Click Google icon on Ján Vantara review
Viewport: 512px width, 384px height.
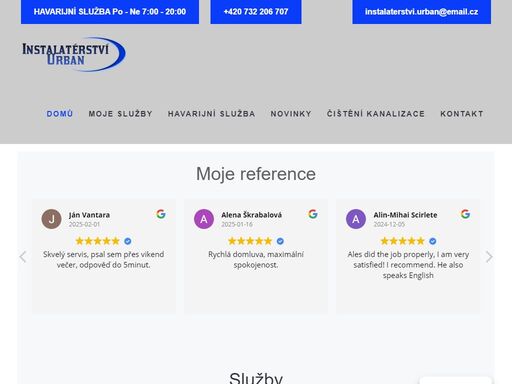click(161, 214)
